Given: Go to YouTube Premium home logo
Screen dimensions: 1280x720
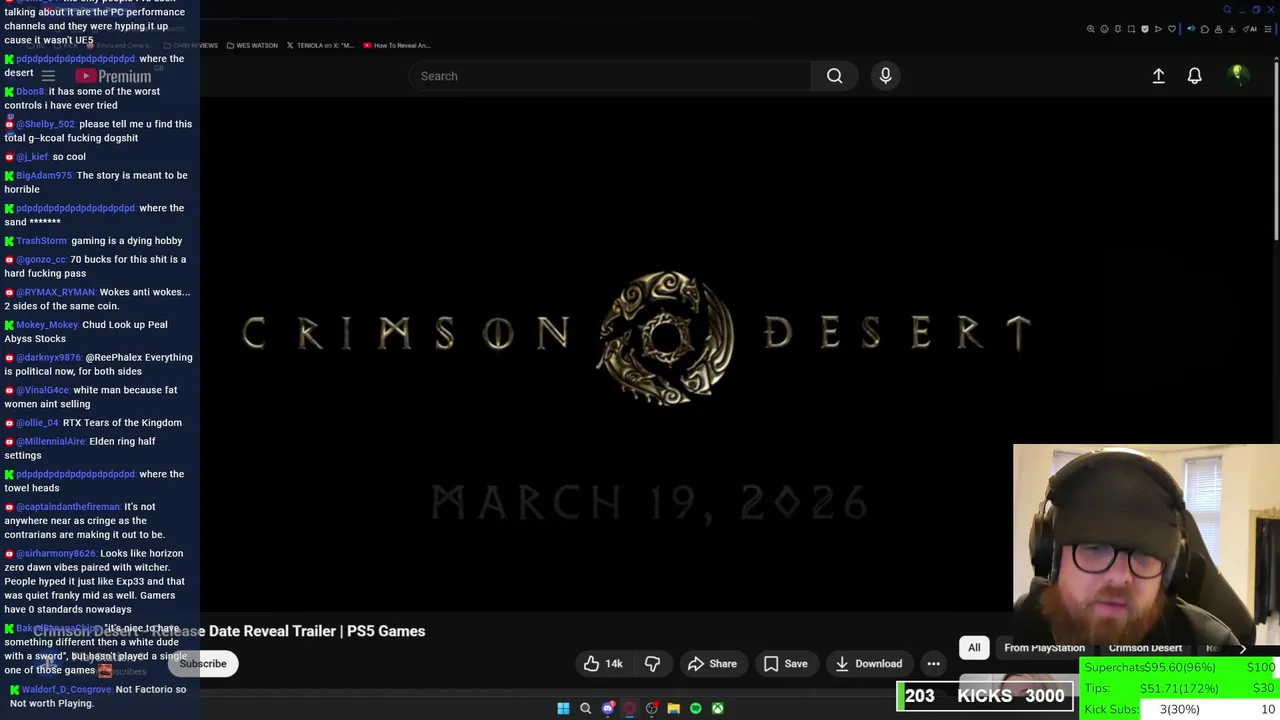Looking at the screenshot, I should (114, 76).
